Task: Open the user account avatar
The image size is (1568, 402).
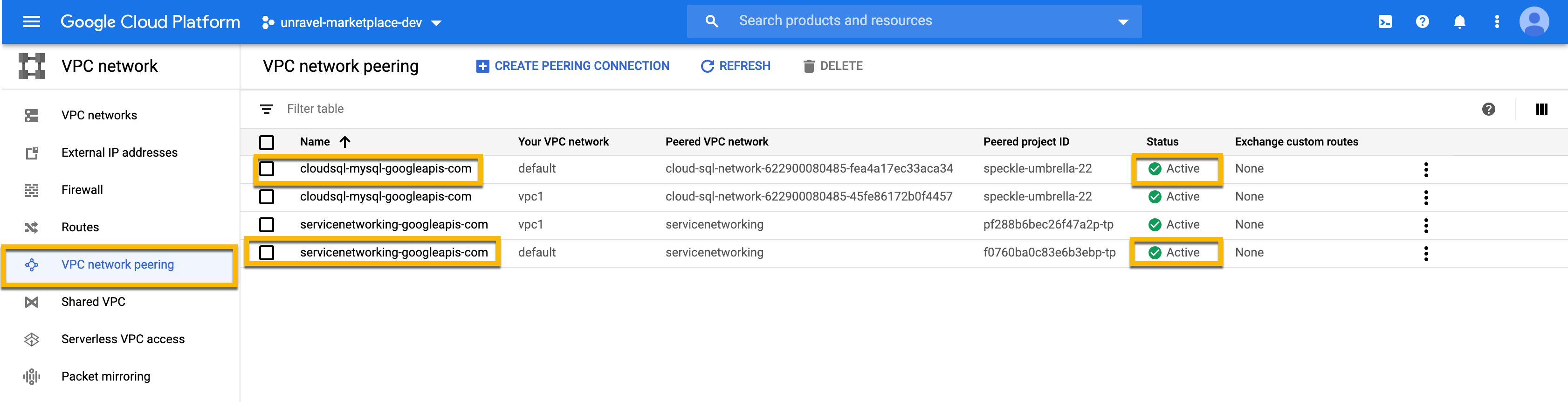Action: tap(1534, 22)
